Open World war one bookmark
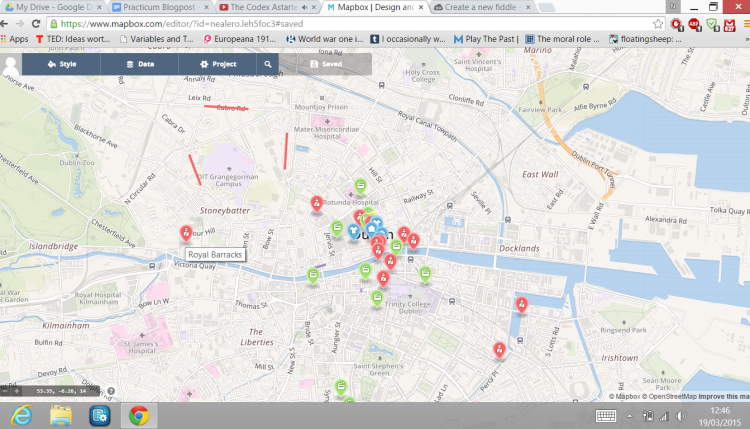 pos(325,39)
